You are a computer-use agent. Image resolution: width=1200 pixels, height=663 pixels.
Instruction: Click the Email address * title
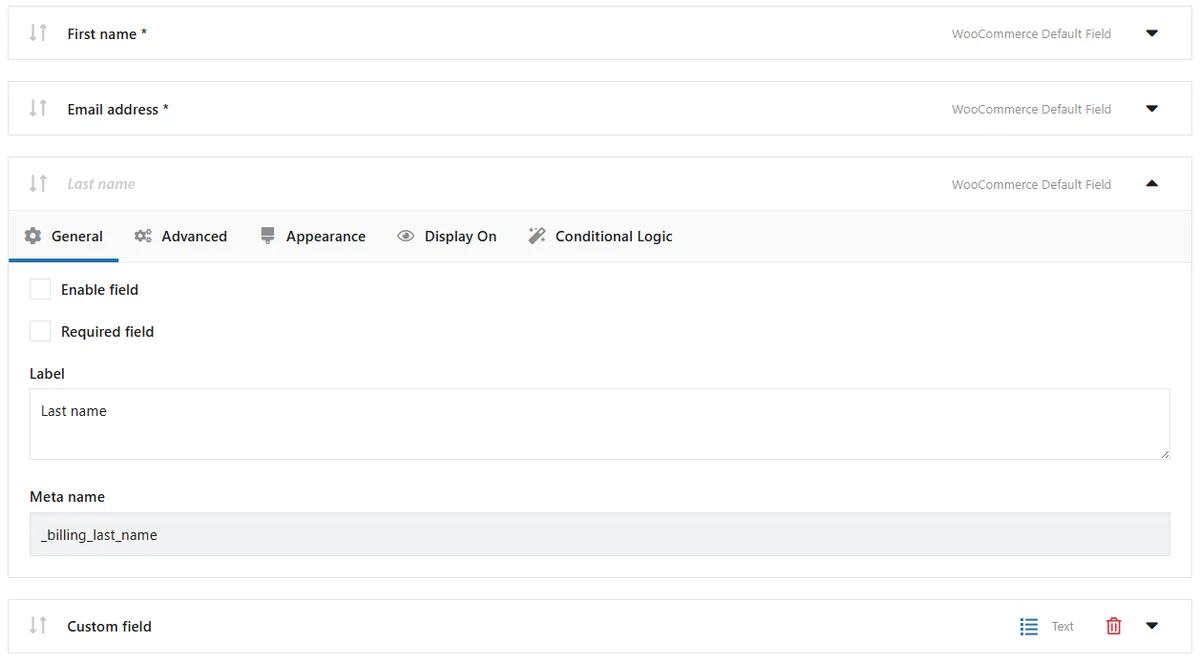click(118, 109)
